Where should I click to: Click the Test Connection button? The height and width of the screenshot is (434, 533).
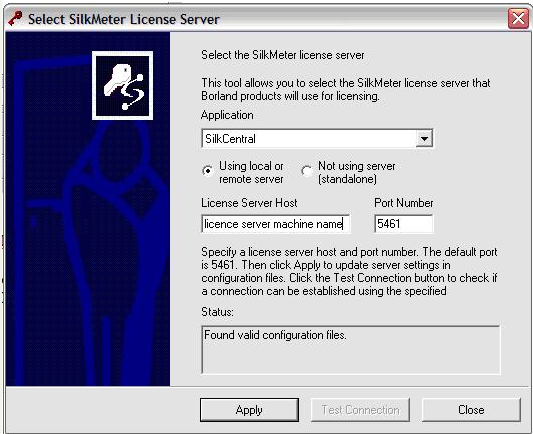360,410
